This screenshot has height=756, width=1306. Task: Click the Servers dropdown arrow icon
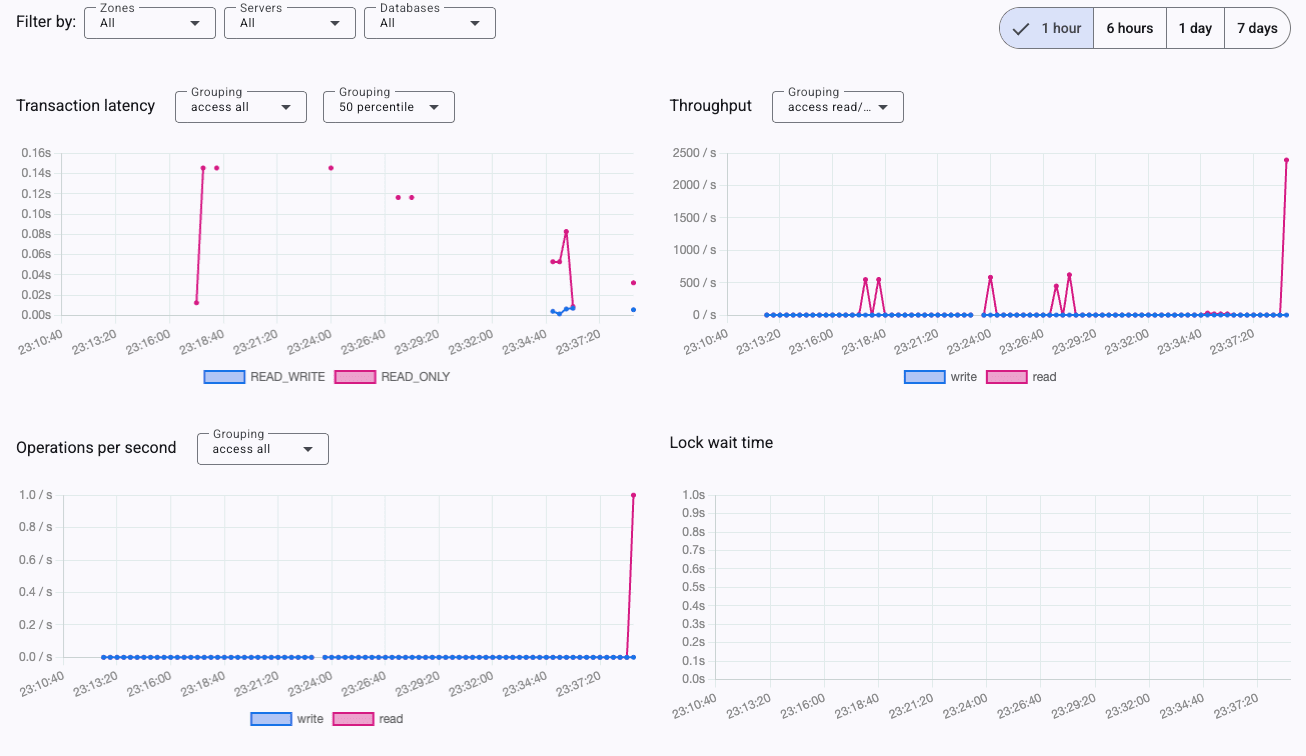(335, 23)
